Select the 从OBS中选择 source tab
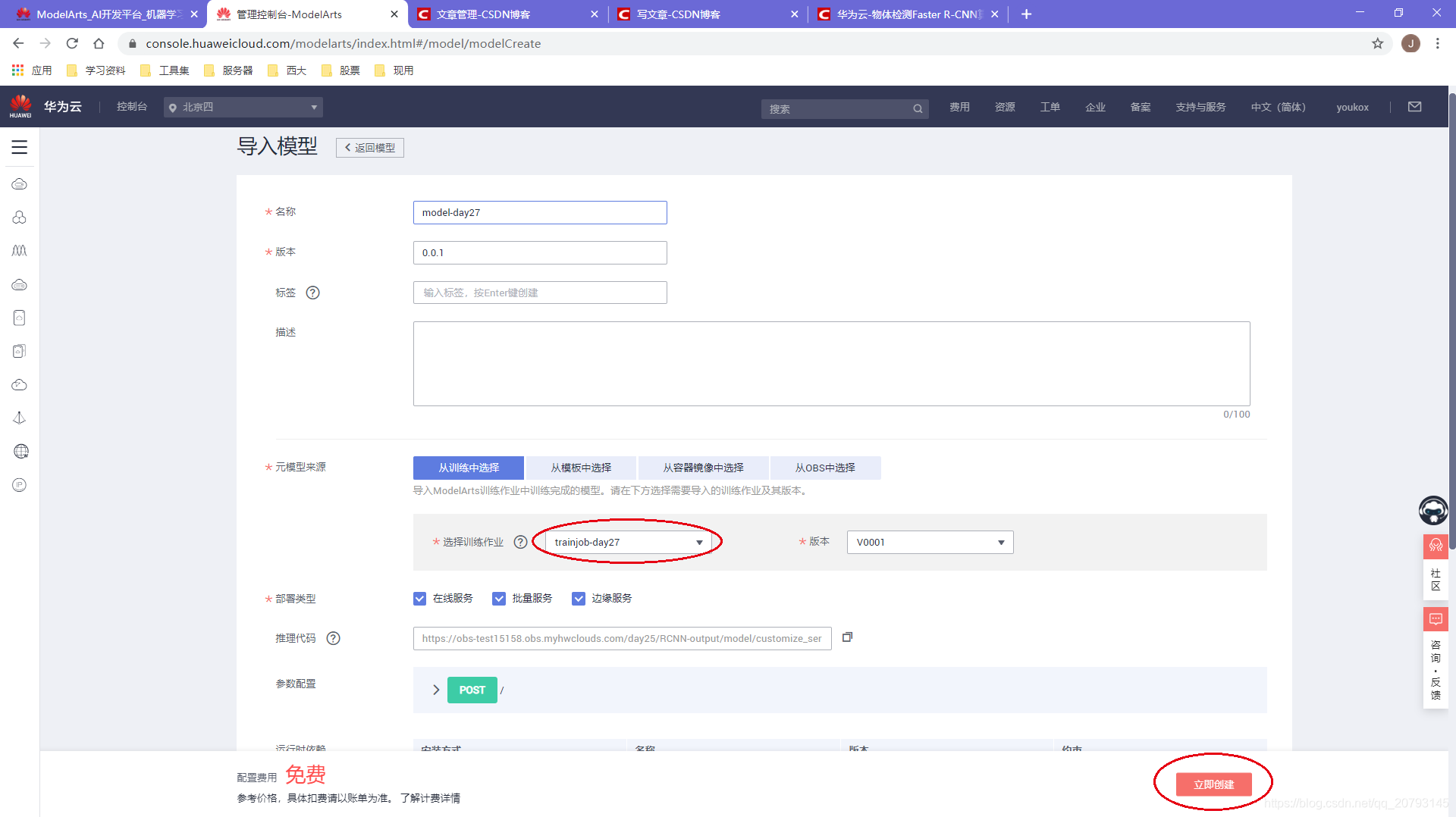 pos(825,468)
